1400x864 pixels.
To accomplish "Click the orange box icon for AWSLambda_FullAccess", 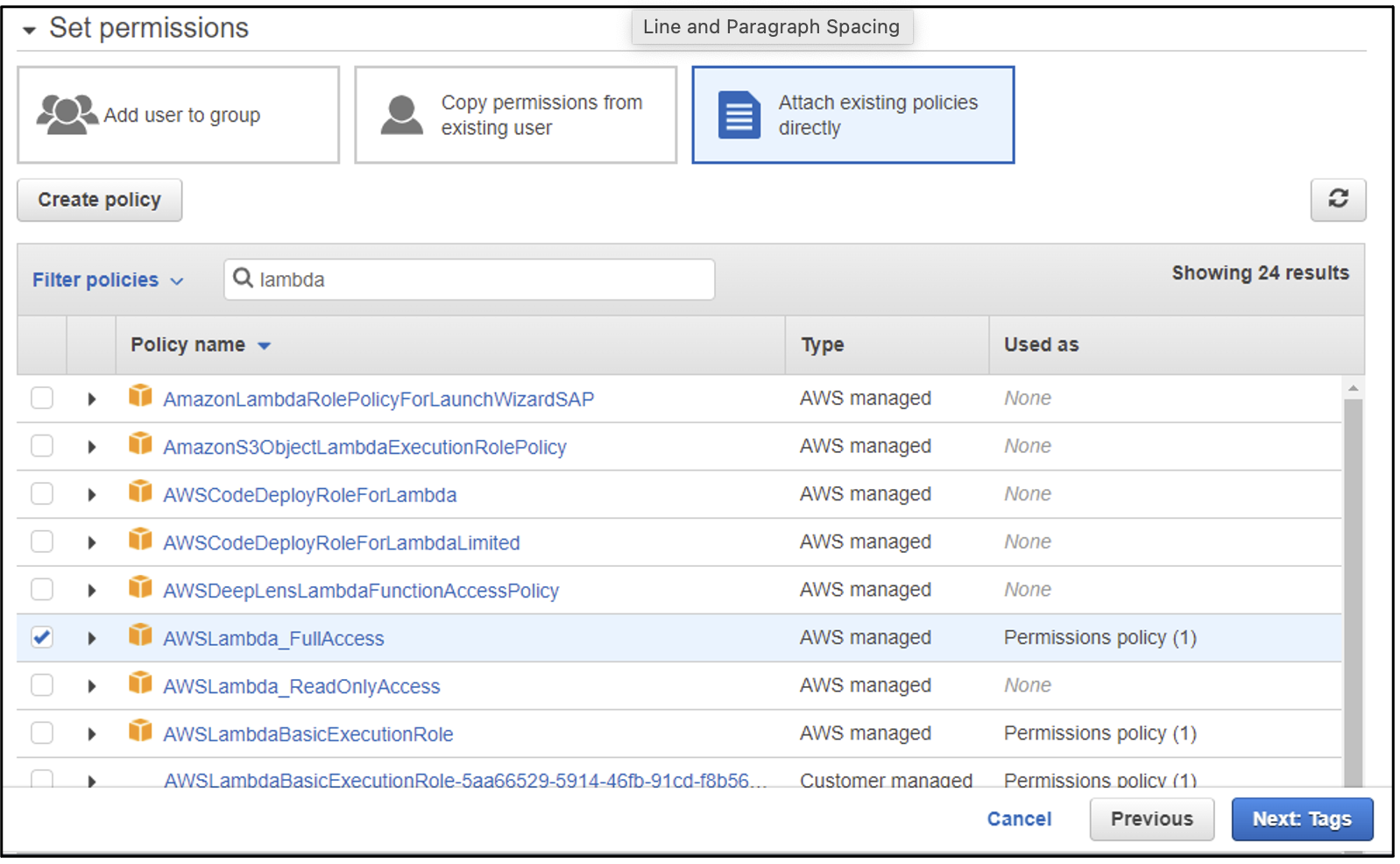I will (140, 634).
